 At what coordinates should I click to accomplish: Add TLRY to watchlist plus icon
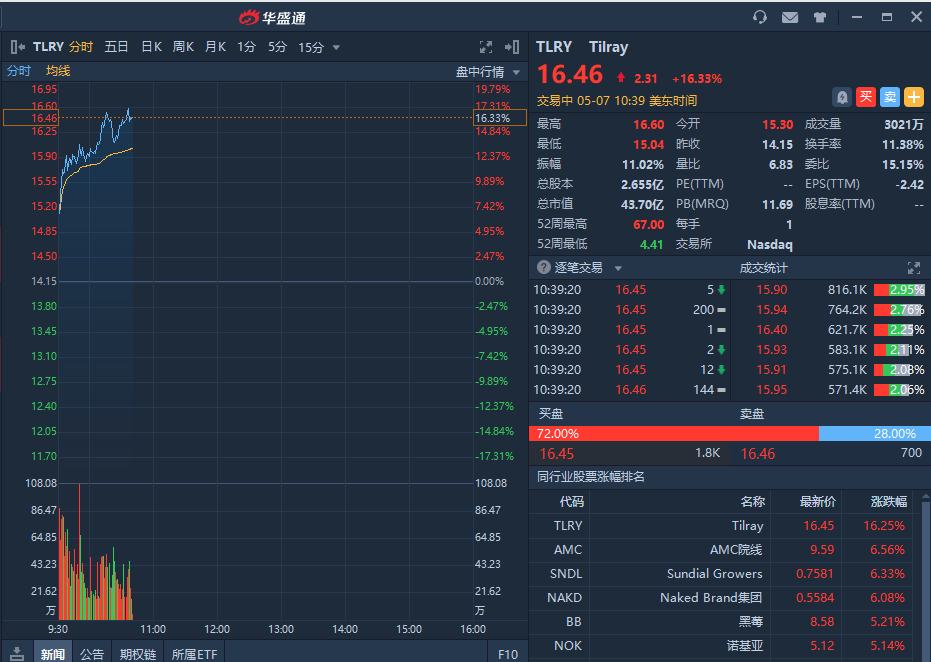(x=914, y=97)
